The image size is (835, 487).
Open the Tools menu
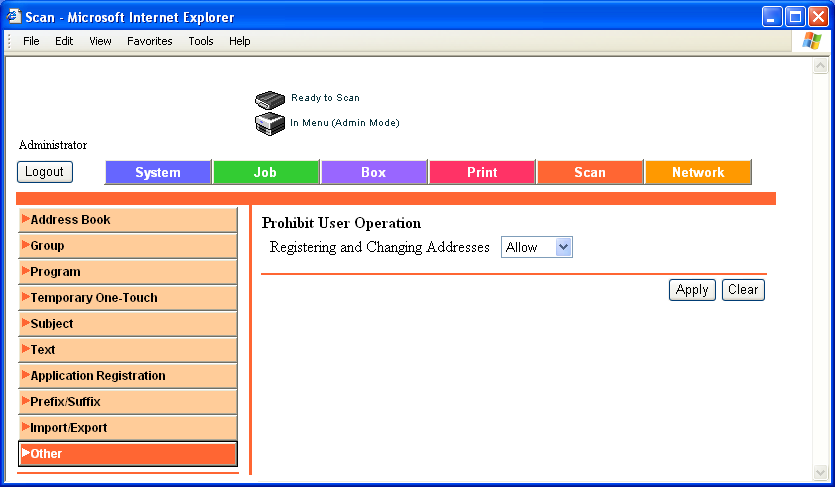click(x=201, y=41)
